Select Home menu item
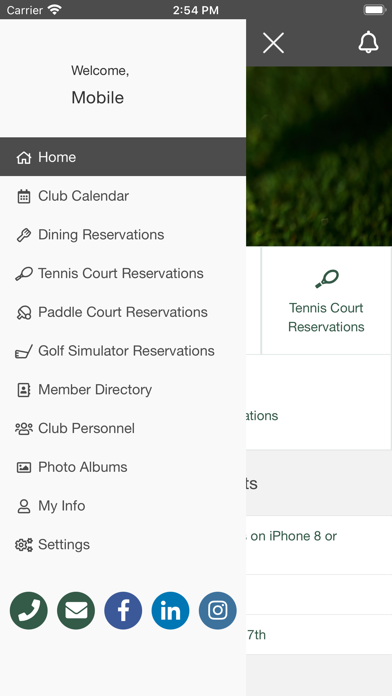The image size is (392, 696). pyautogui.click(x=123, y=157)
